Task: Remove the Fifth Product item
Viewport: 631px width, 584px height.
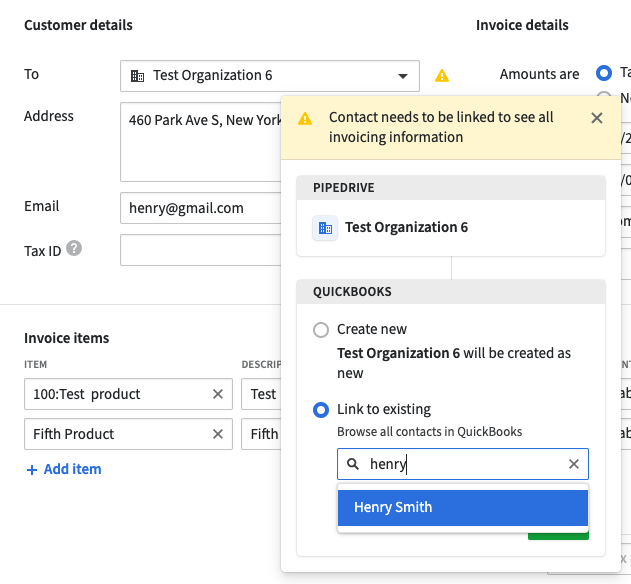Action: [218, 434]
